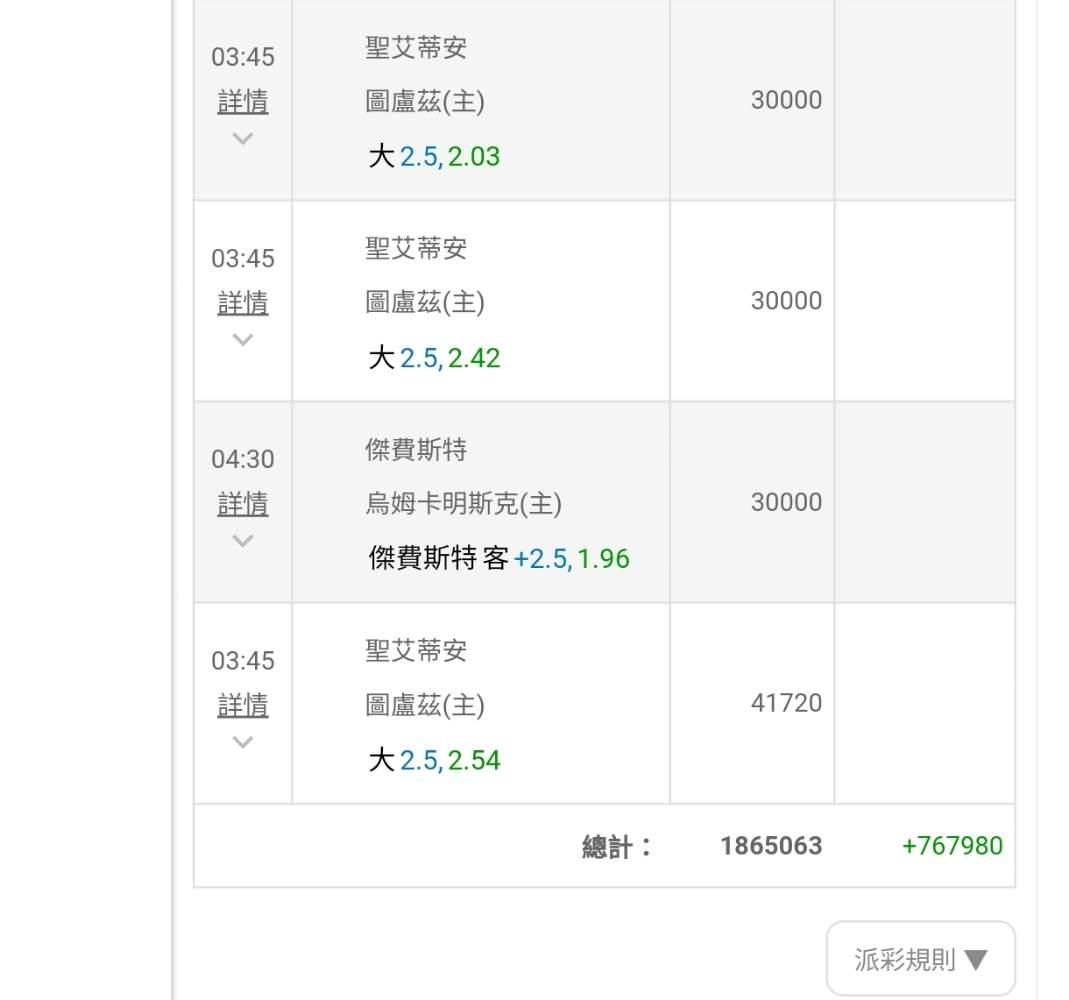Viewport: 1069px width, 1000px height.
Task: Open 詳情 link for the 41720 bet
Action: click(243, 705)
